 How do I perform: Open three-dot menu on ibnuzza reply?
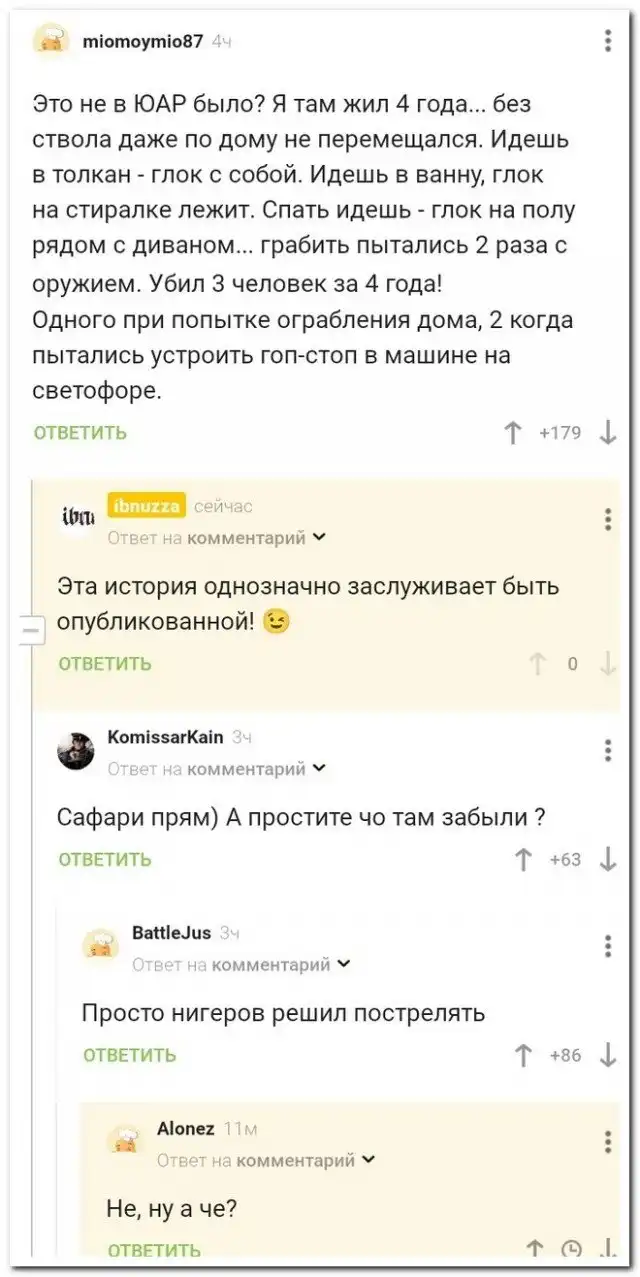608,519
